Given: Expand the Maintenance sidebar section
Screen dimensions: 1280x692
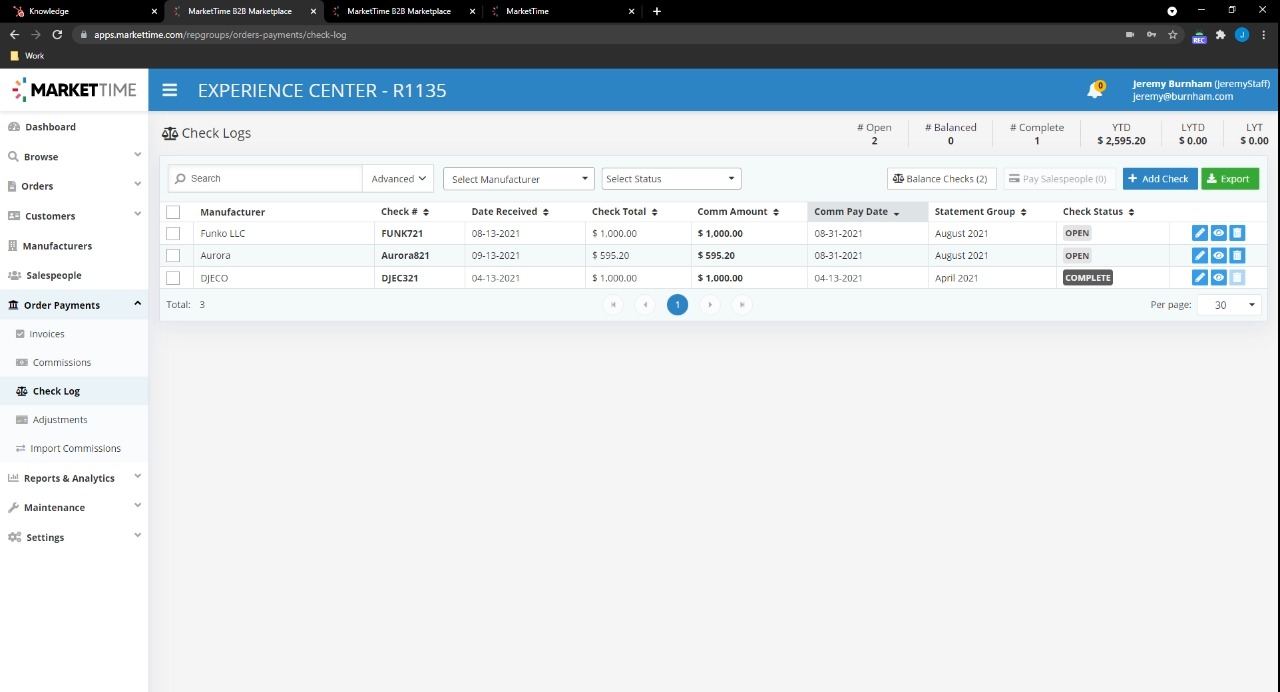Looking at the screenshot, I should 74,507.
